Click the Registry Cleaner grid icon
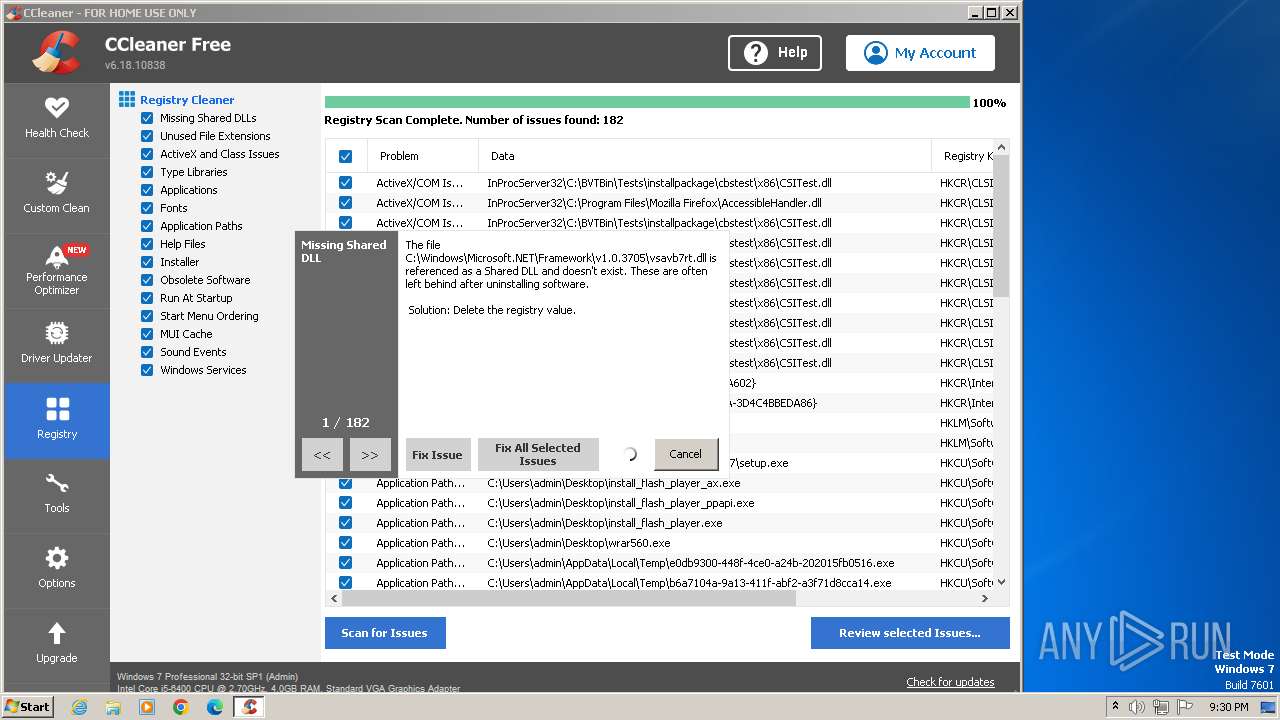1280x720 pixels. tap(127, 99)
